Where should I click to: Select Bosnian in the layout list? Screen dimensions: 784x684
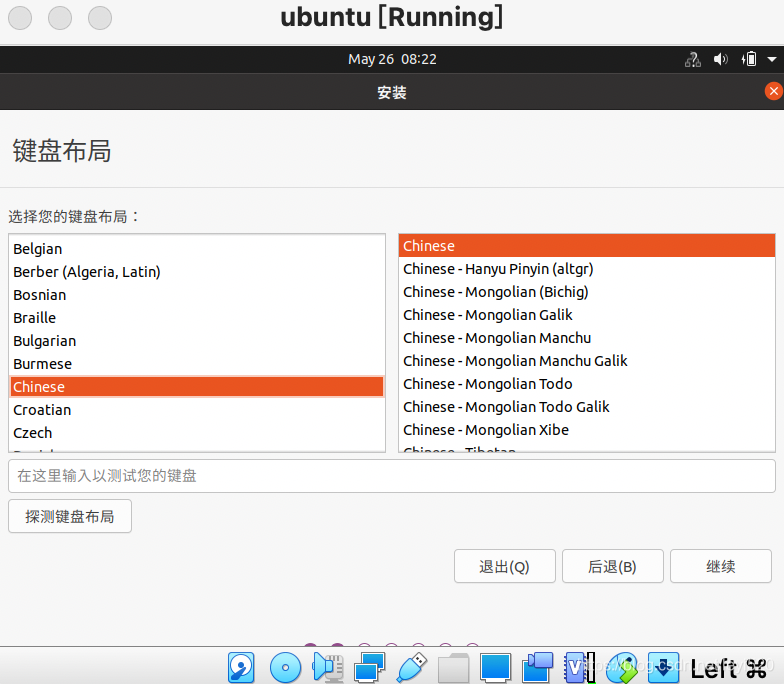coord(197,295)
